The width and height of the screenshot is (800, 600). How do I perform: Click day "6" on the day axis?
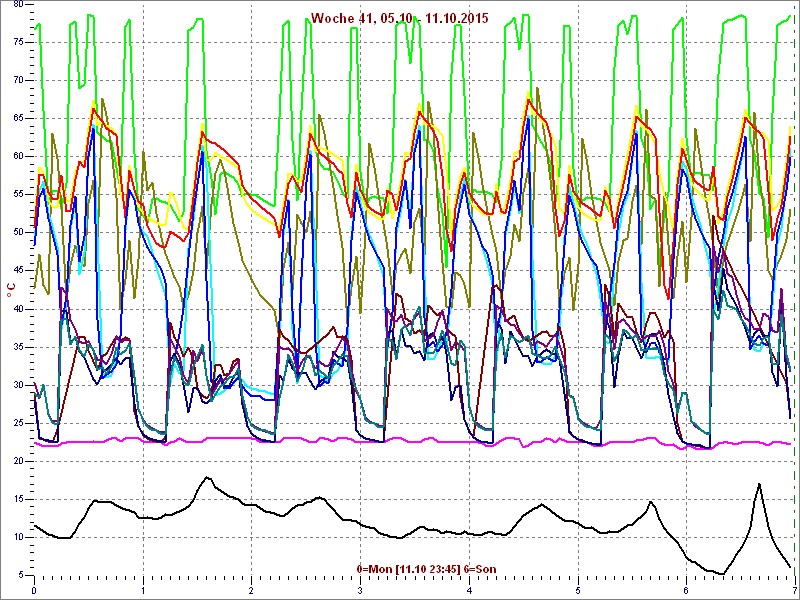click(687, 591)
